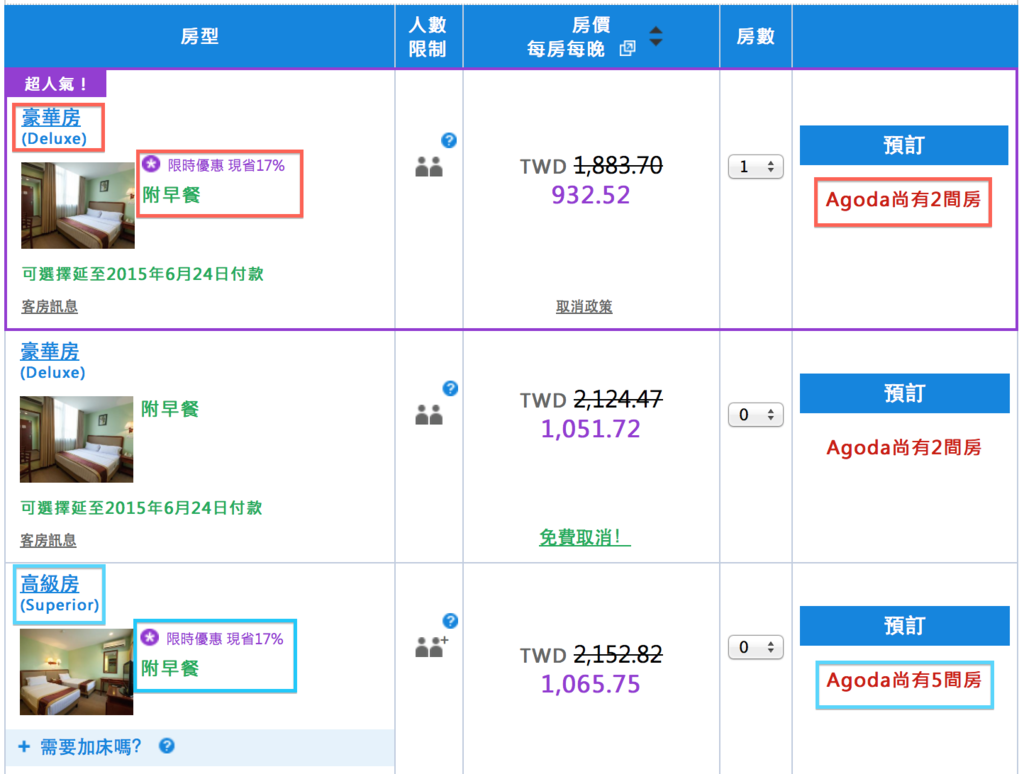This screenshot has height=774, width=1024.
Task: Open the 高級房 Superior room title link
Action: [x=49, y=583]
